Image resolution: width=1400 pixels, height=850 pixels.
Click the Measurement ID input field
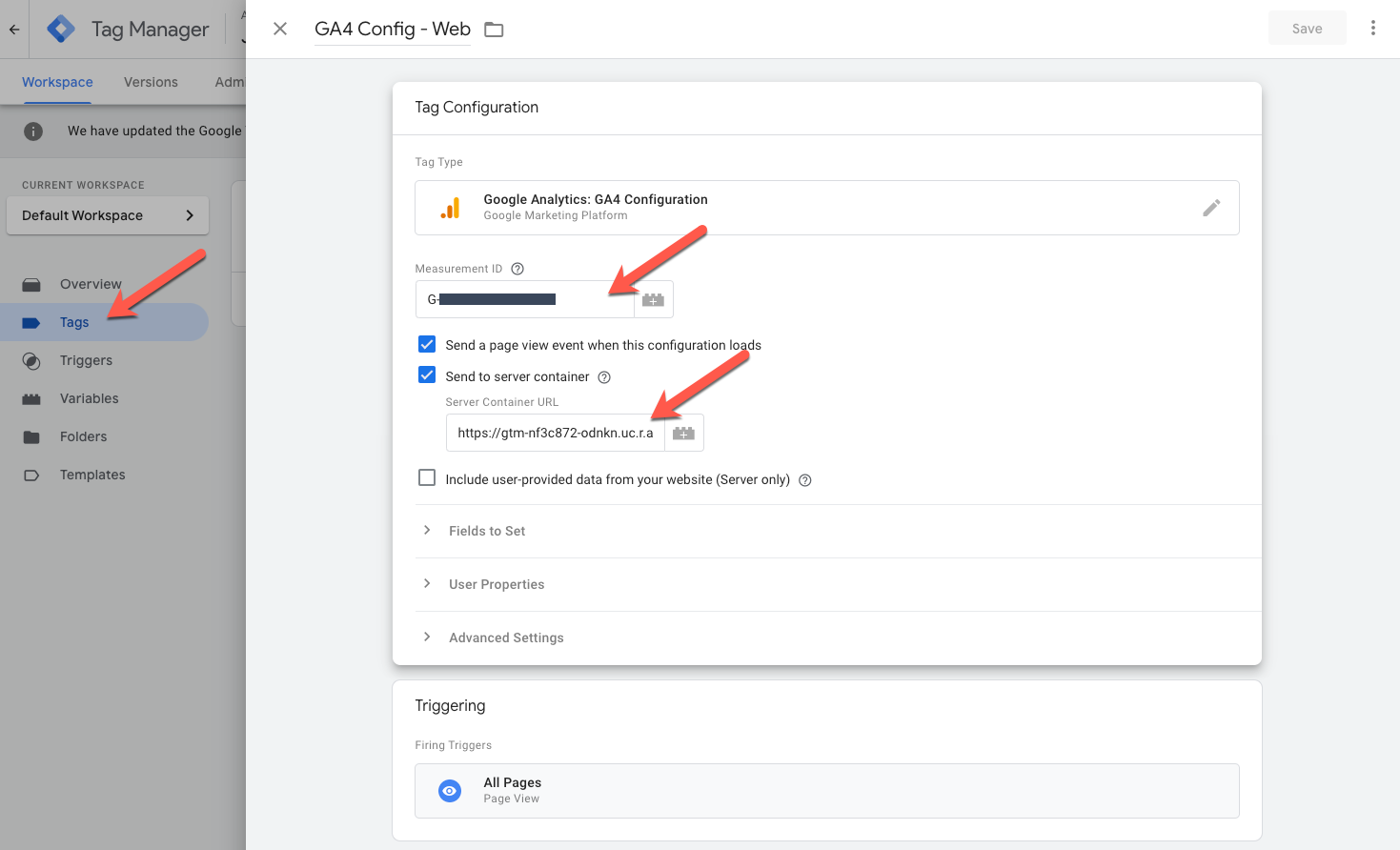pyautogui.click(x=525, y=299)
